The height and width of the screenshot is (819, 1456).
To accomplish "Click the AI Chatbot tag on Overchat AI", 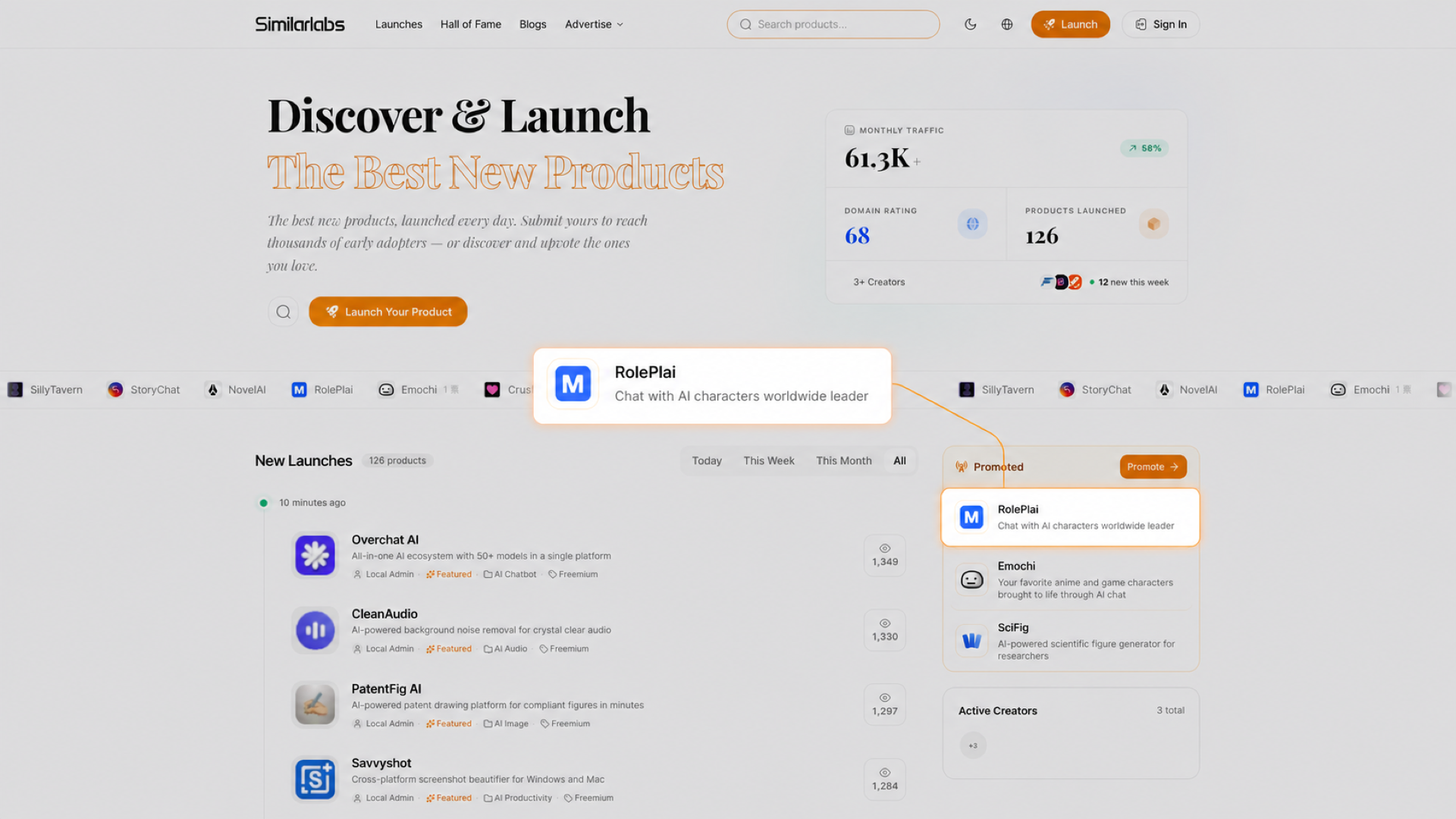I will [510, 575].
